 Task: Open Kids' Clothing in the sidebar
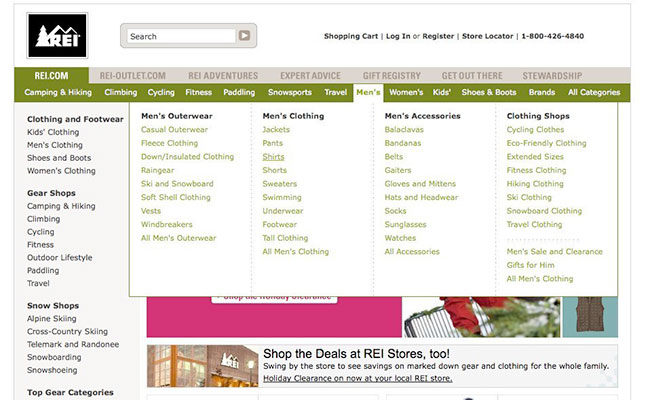(x=53, y=132)
